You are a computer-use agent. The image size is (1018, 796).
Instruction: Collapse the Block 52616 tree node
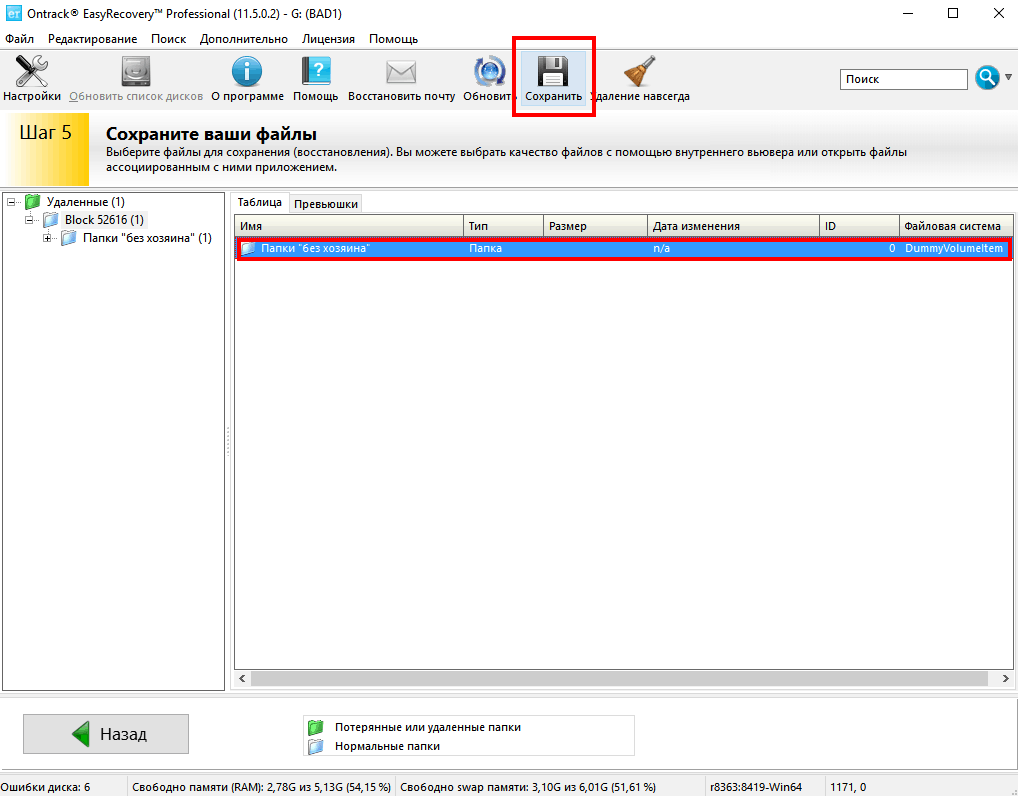click(30, 220)
